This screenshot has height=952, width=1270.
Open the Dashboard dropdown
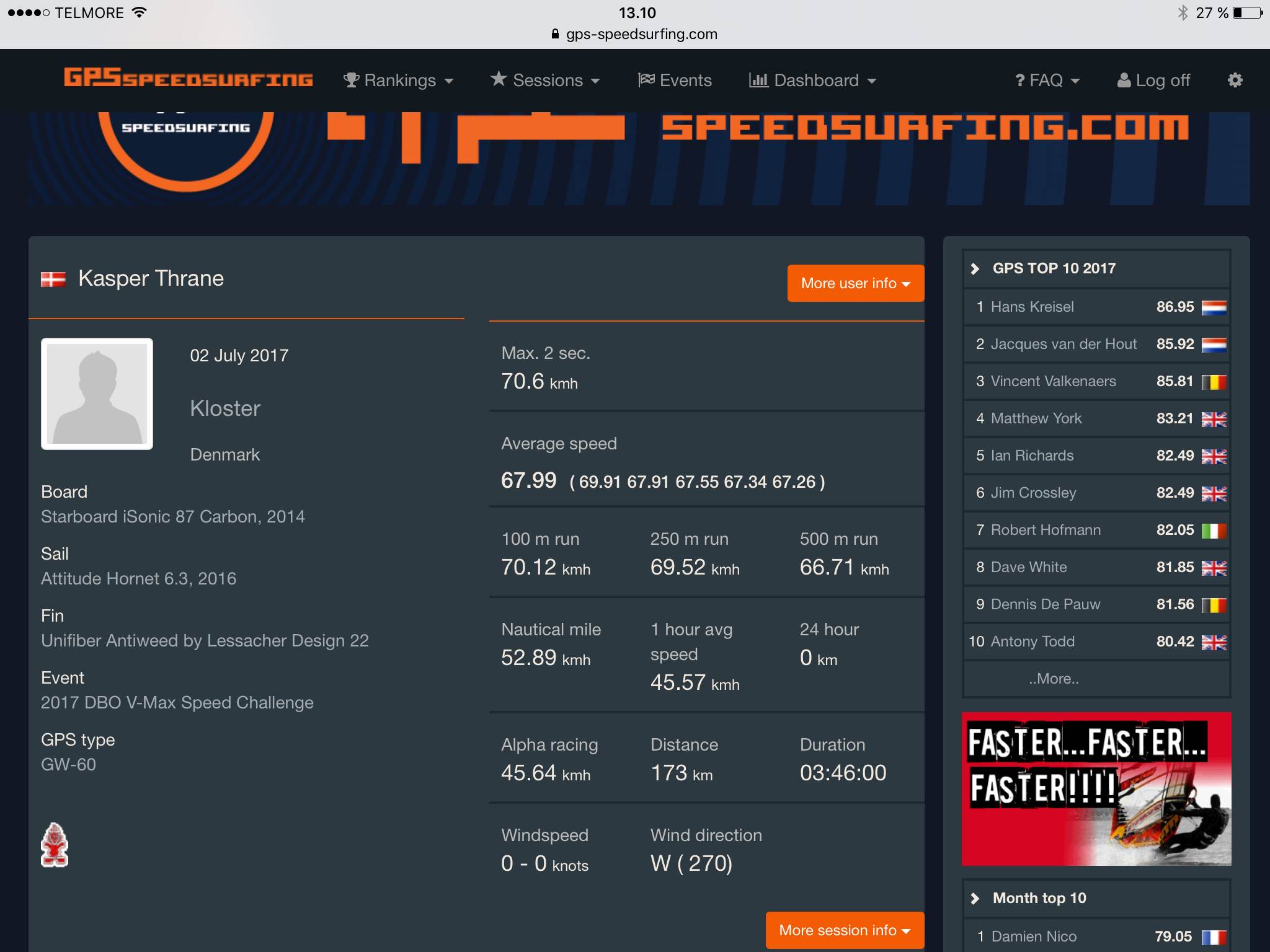pos(813,81)
